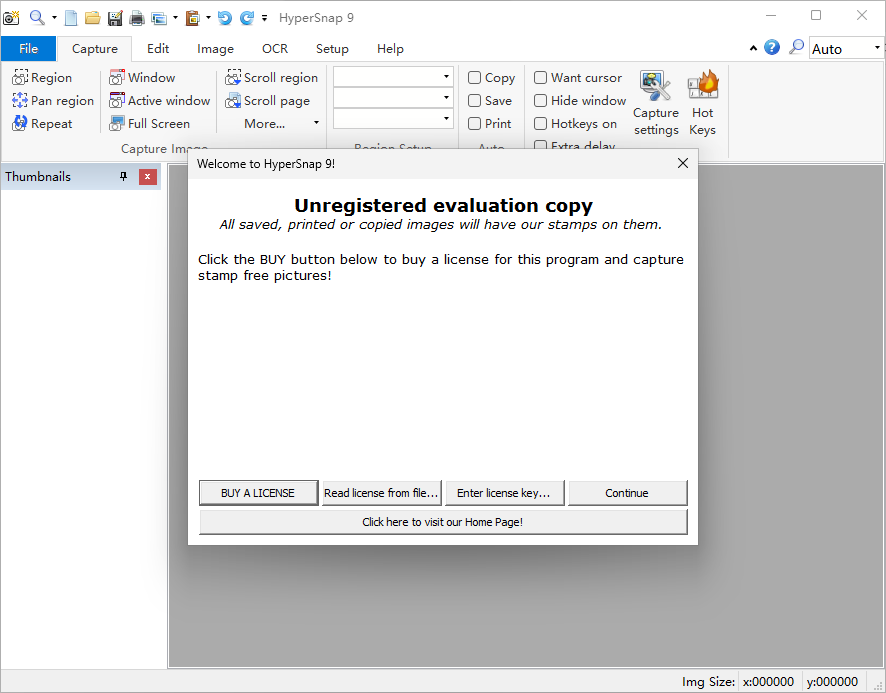Switch to the OCR ribbon tab

click(274, 49)
